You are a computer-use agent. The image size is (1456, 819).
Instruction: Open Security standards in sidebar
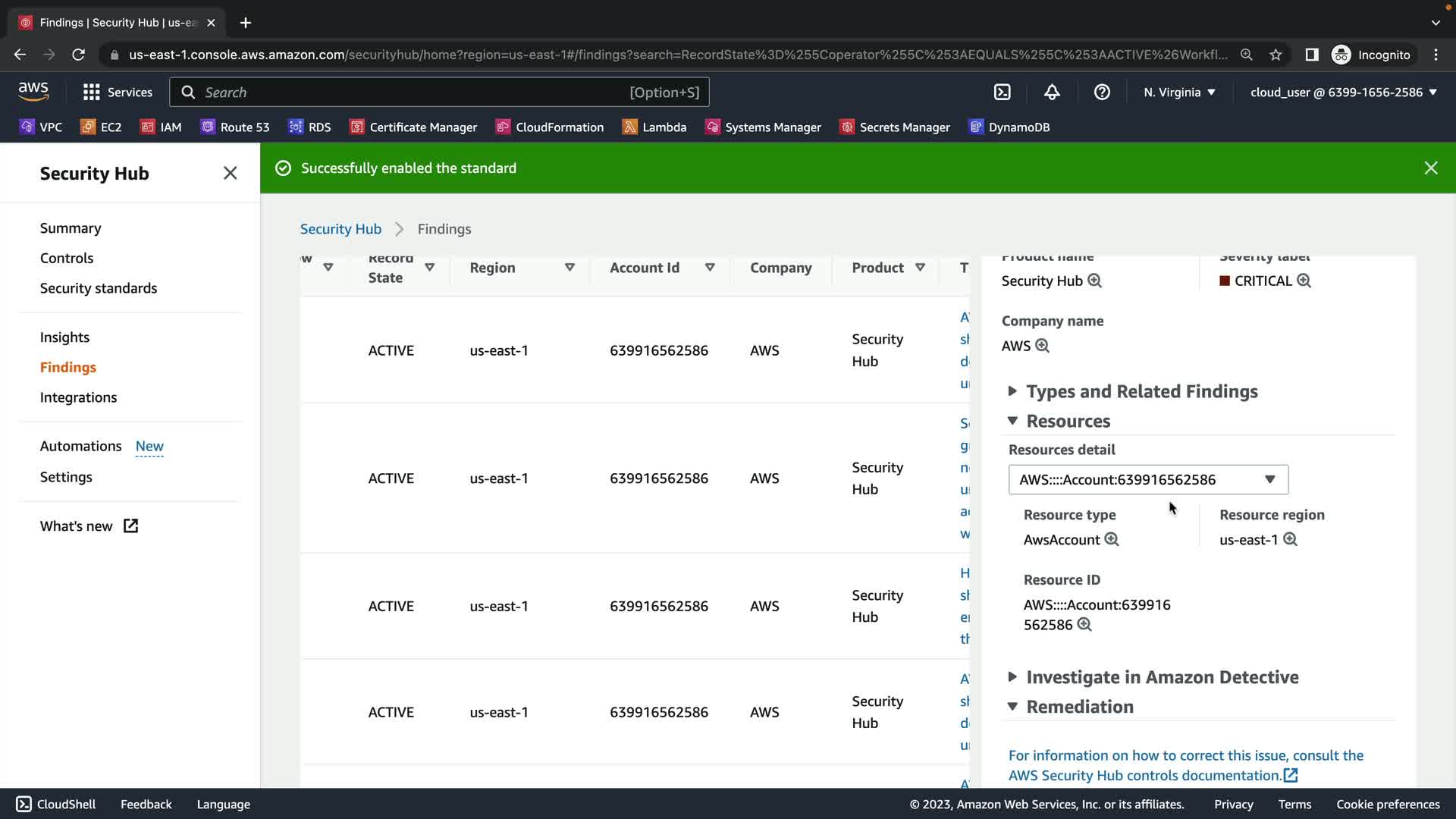[99, 288]
